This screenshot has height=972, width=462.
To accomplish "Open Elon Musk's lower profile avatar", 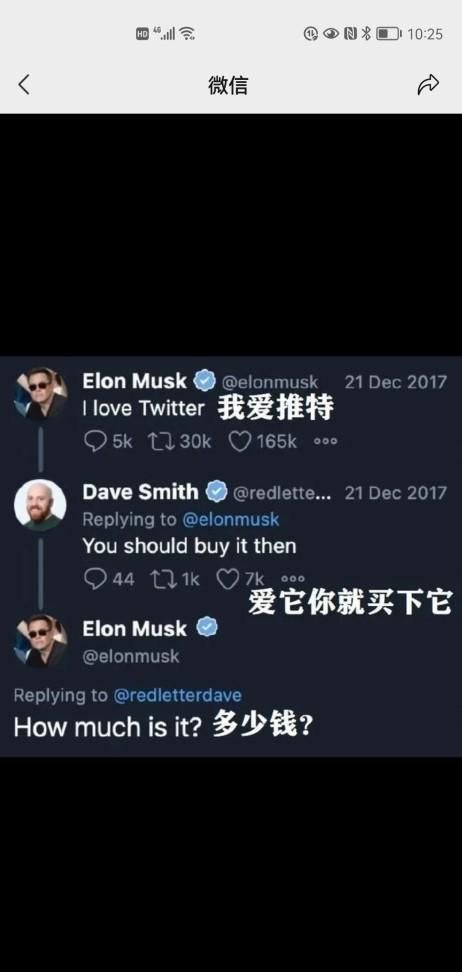I will [x=41, y=641].
